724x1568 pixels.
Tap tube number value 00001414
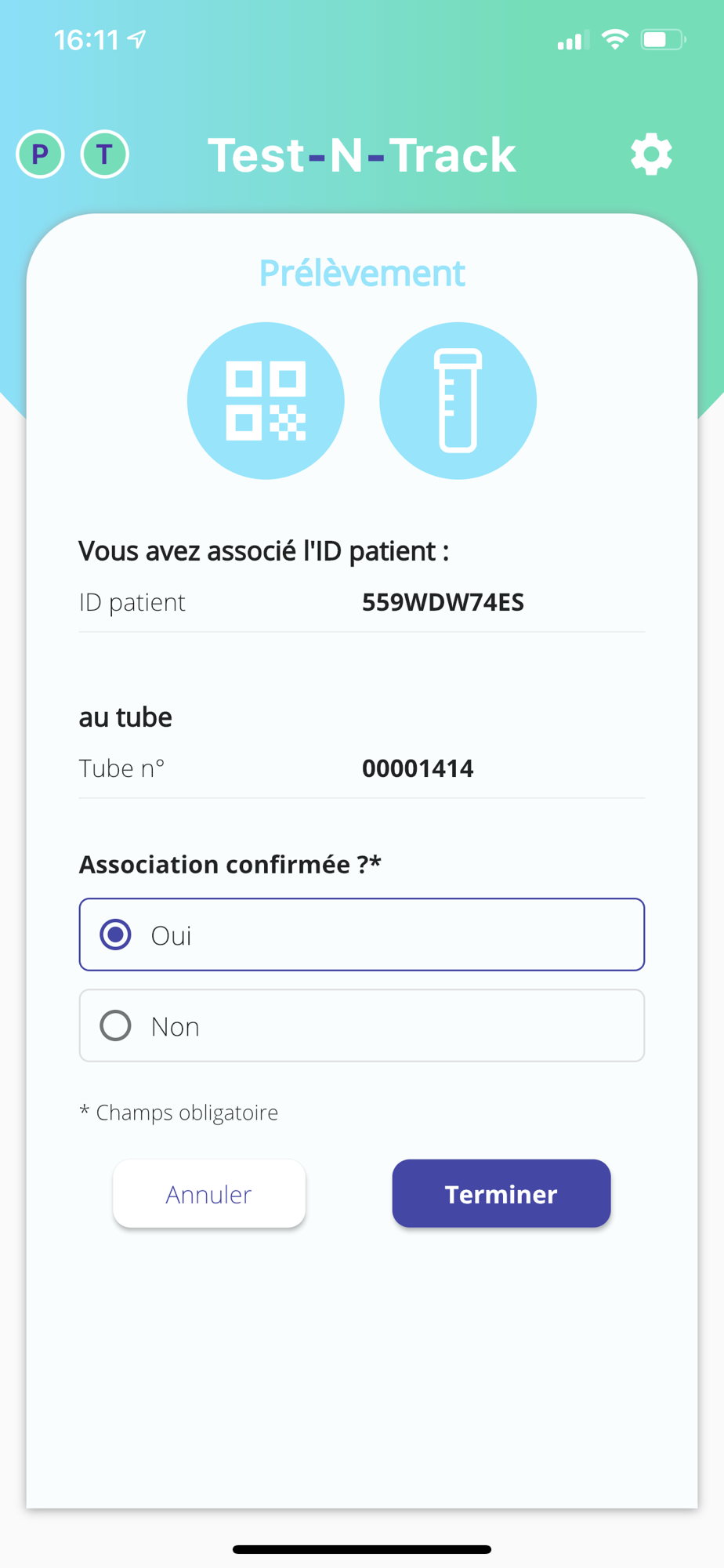click(418, 768)
